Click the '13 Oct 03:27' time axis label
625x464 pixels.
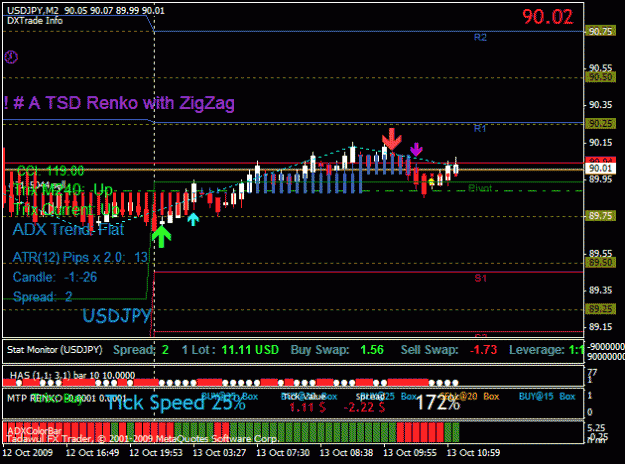(219, 453)
